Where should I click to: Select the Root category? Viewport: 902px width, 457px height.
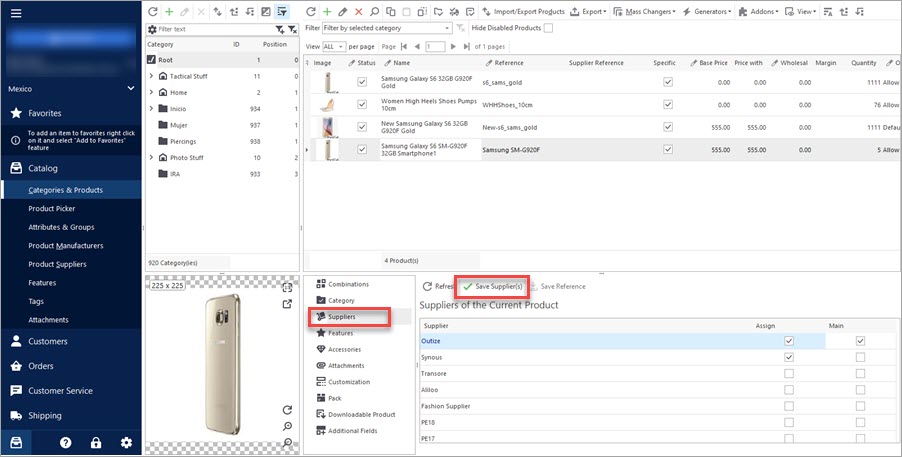[x=165, y=60]
